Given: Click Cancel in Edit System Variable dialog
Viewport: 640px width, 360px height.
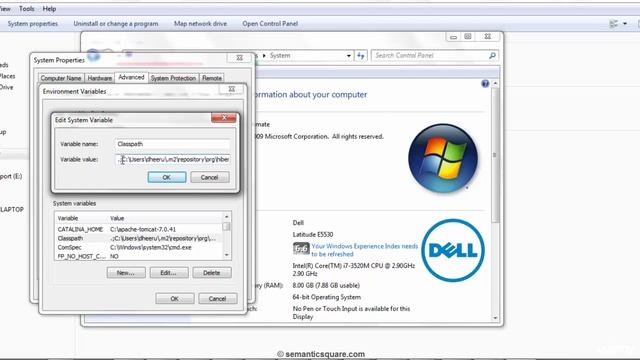Looking at the screenshot, I should coord(209,177).
